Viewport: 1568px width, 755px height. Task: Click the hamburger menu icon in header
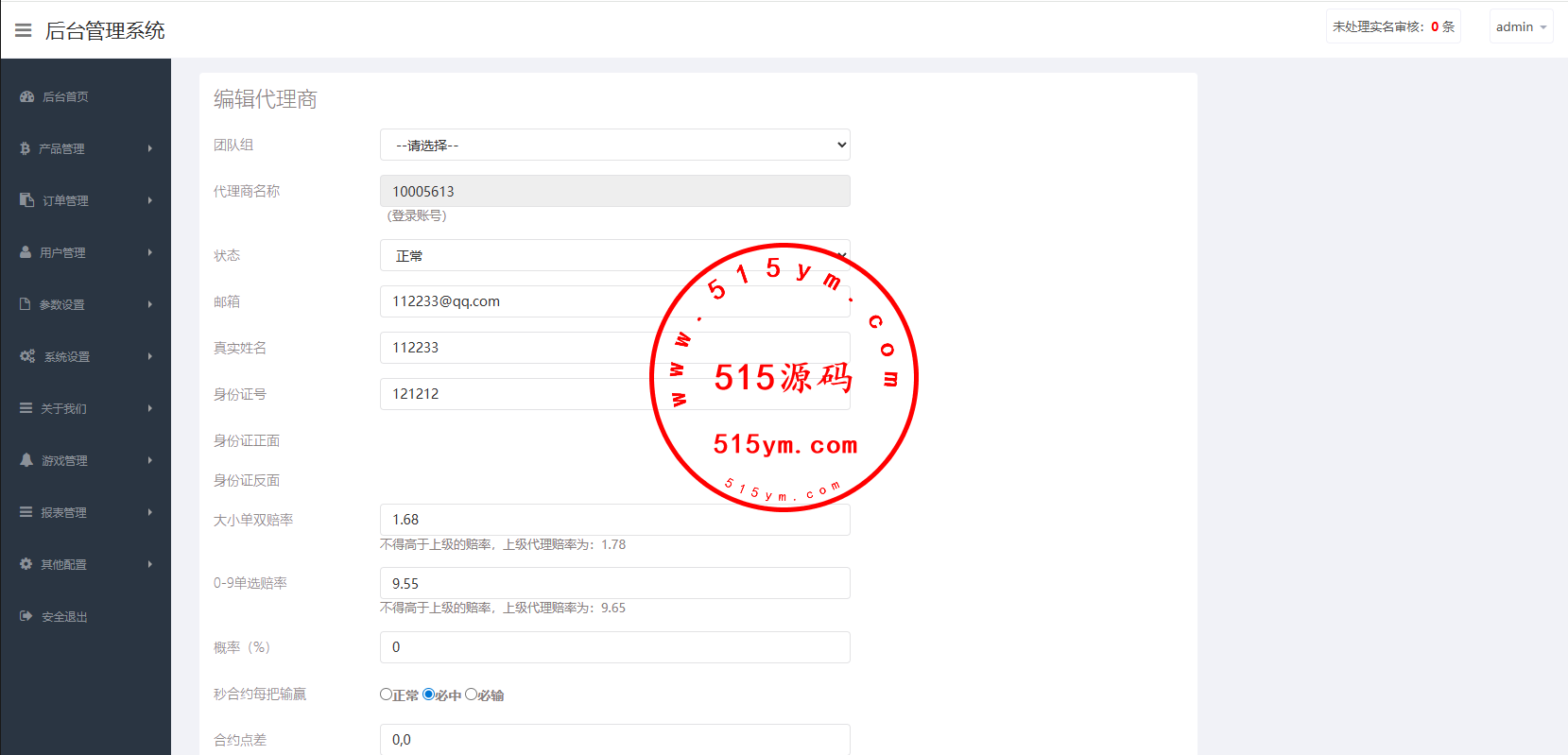coord(24,30)
